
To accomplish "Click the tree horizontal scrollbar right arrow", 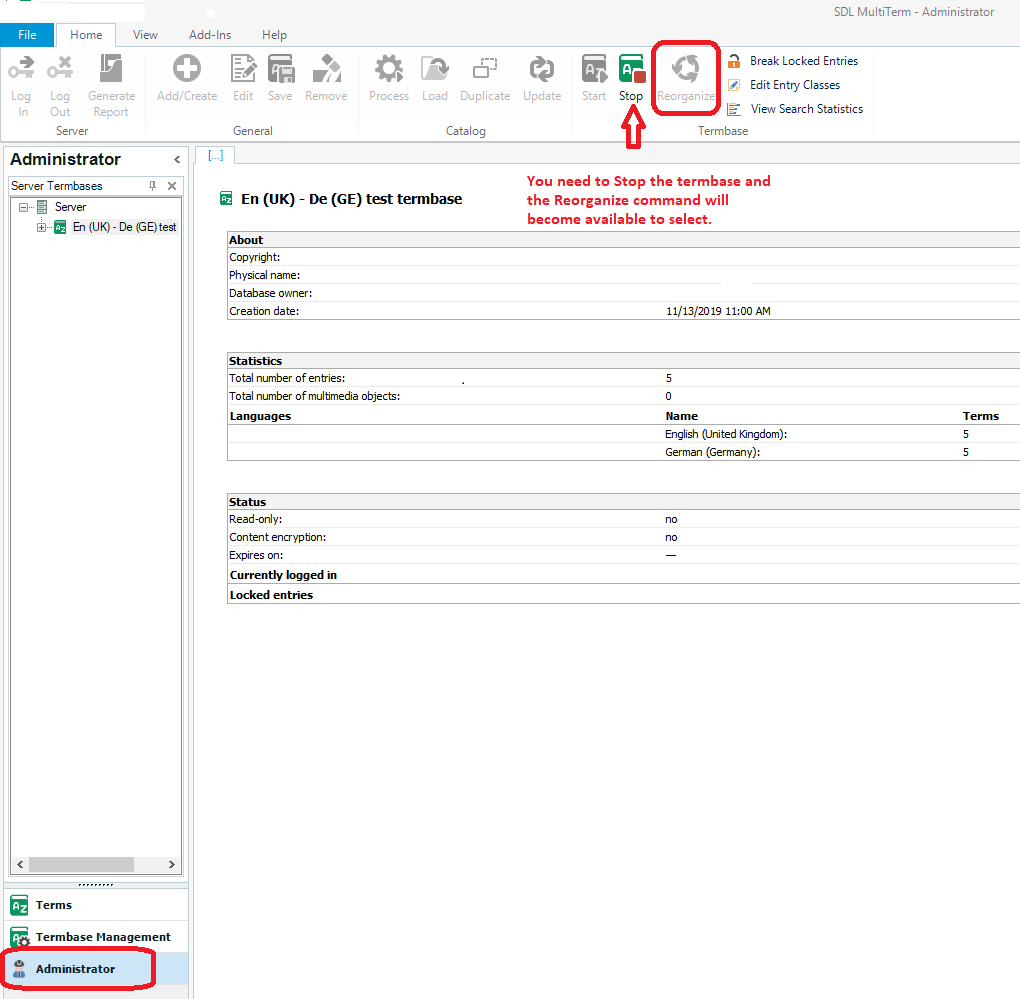I will [172, 865].
